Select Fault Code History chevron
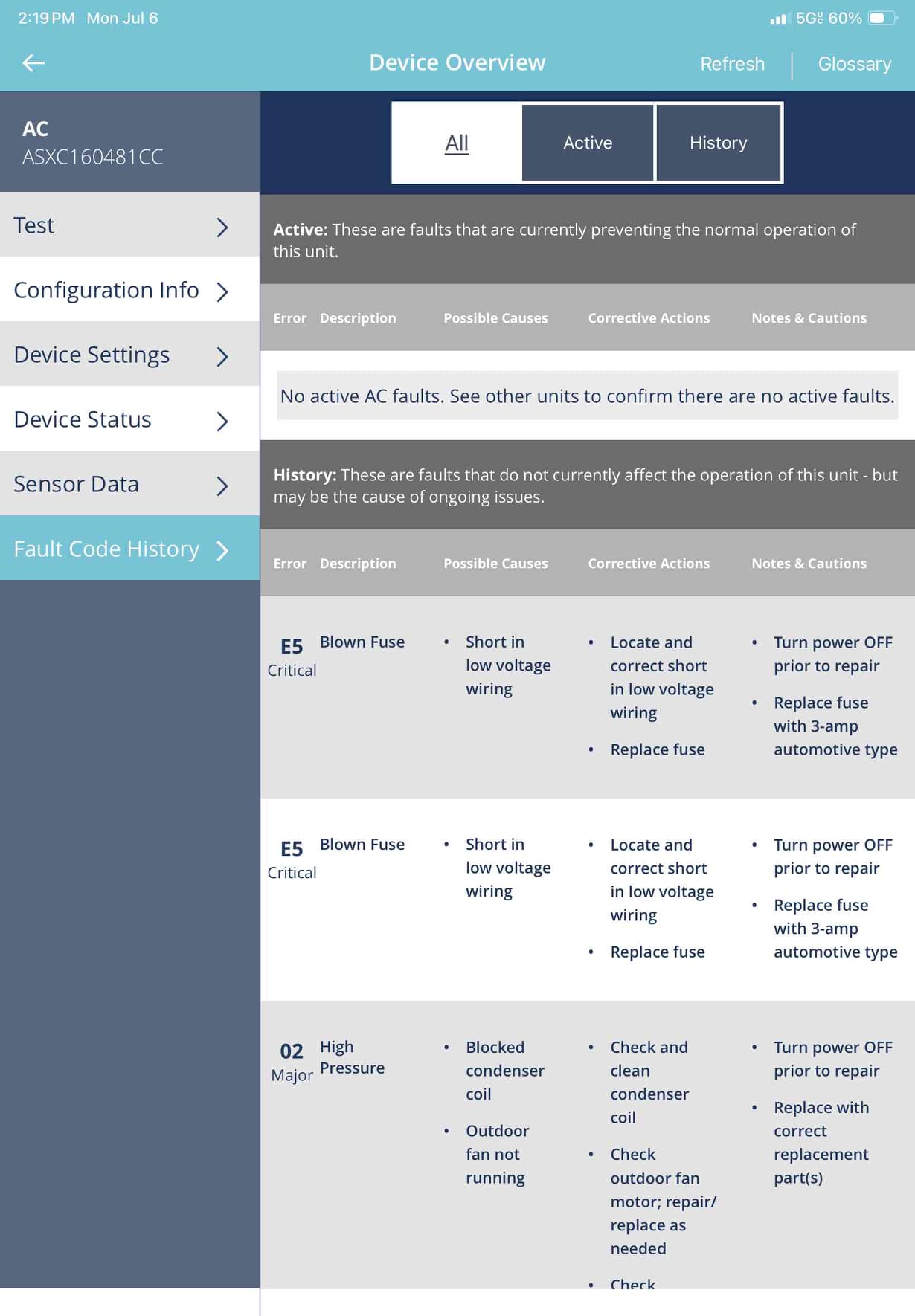This screenshot has height=1316, width=915. tap(222, 550)
